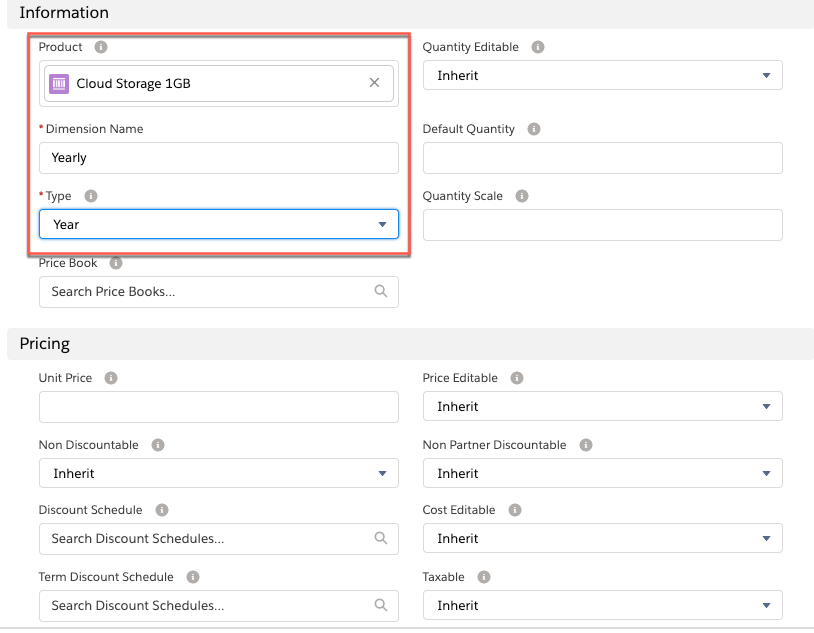Click the Dimension Name field showing Yearly
814x633 pixels.
[x=218, y=157]
